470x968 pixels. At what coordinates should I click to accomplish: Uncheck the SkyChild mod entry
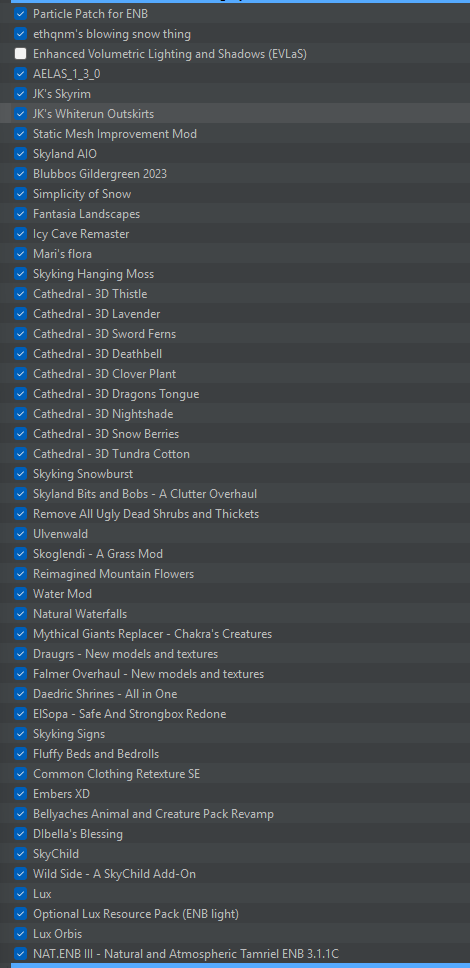click(x=20, y=854)
